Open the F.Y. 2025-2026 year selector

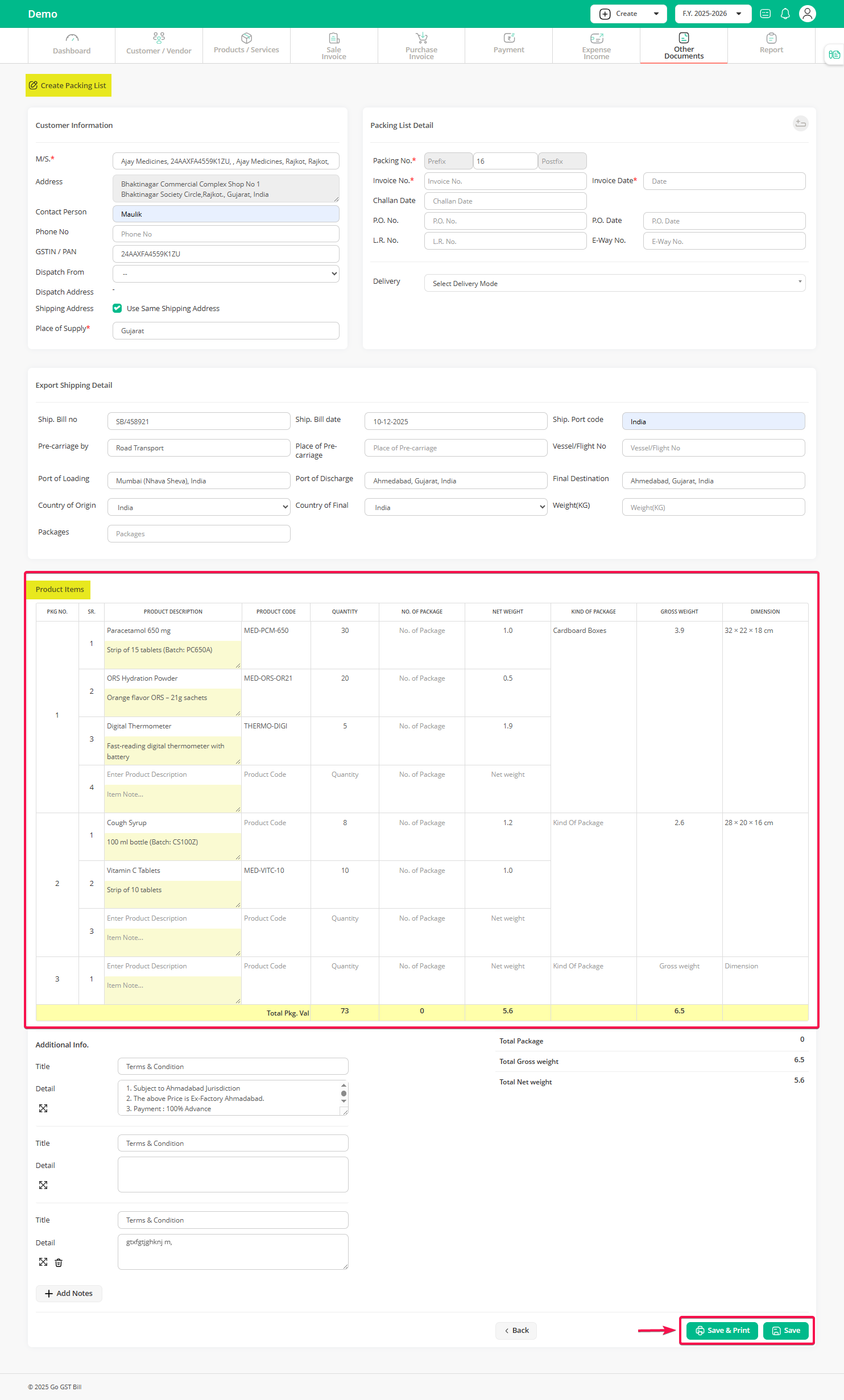713,14
